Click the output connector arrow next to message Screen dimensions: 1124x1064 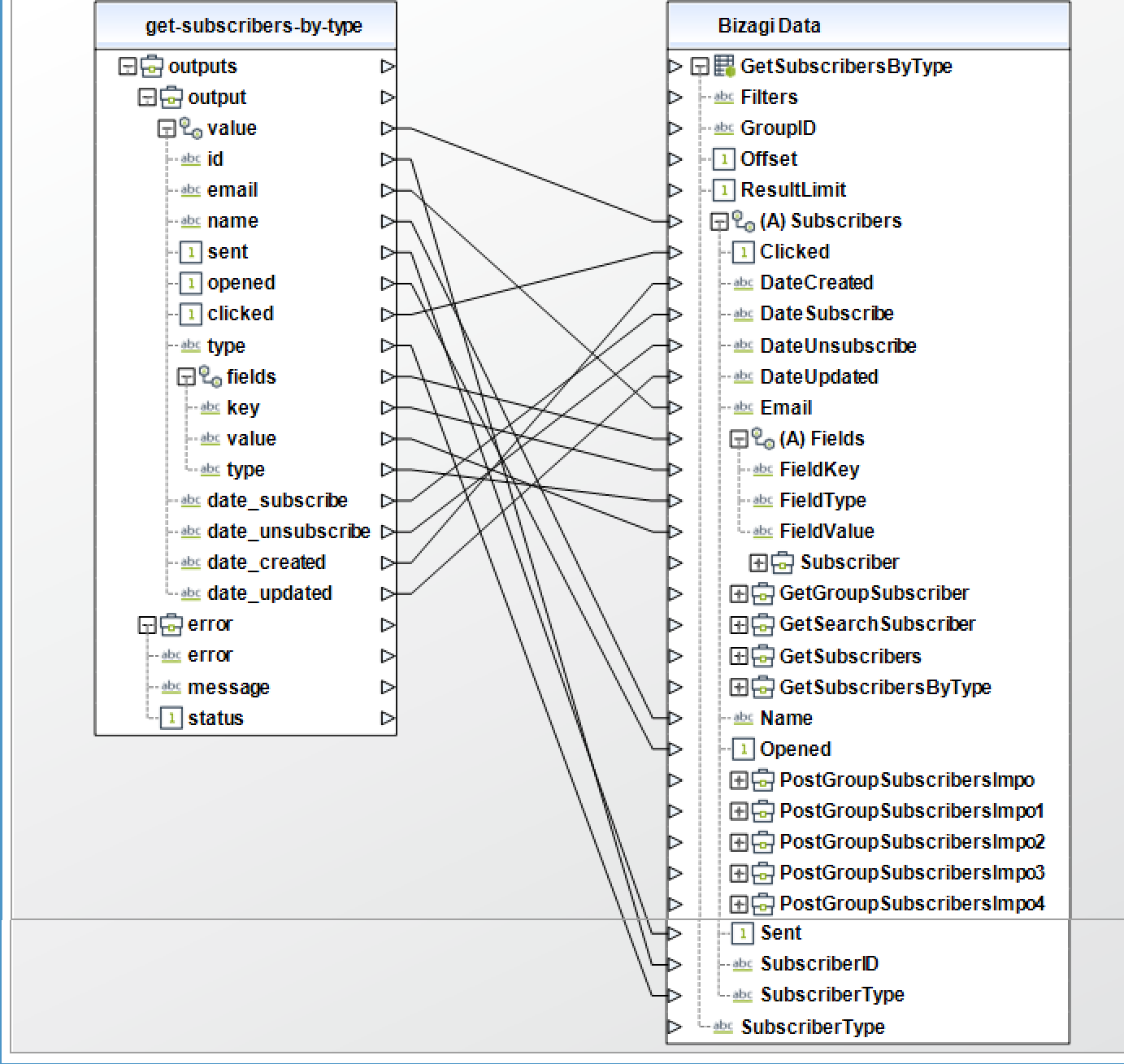[x=388, y=688]
